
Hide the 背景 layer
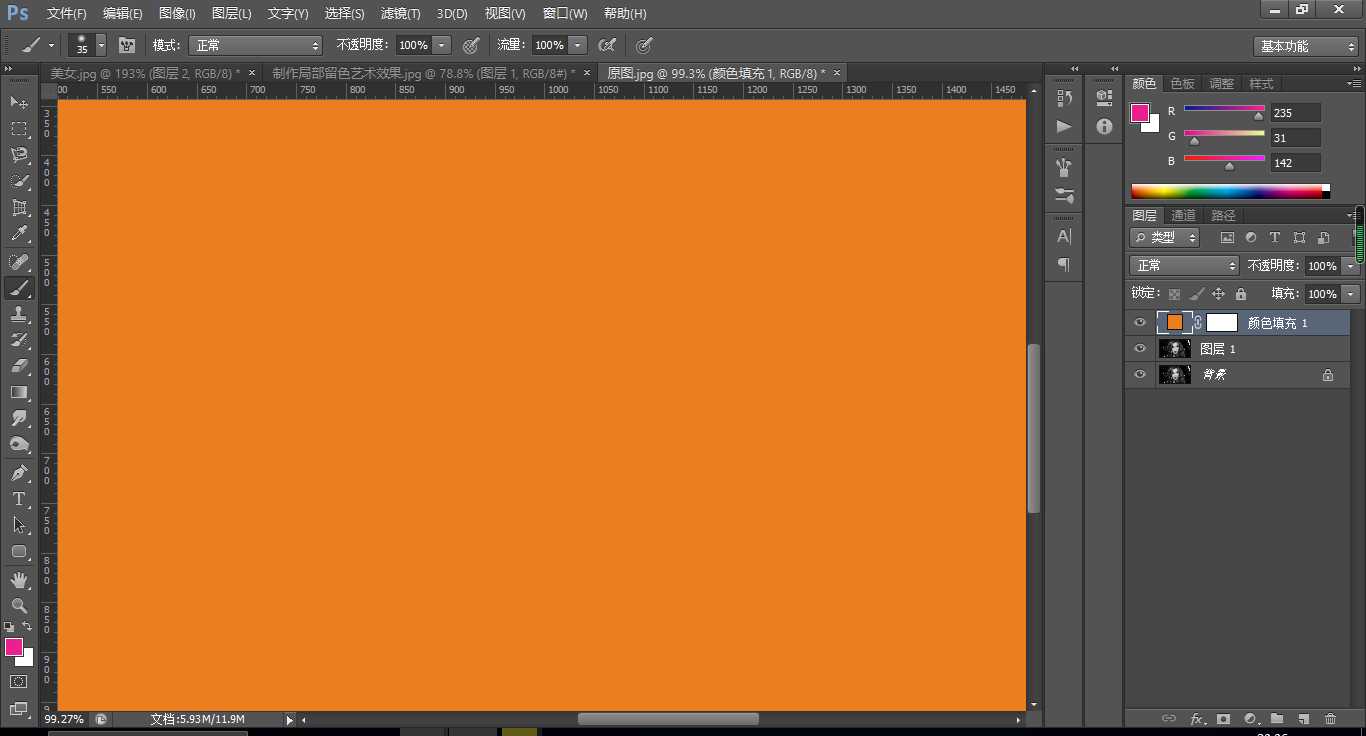[x=1139, y=375]
